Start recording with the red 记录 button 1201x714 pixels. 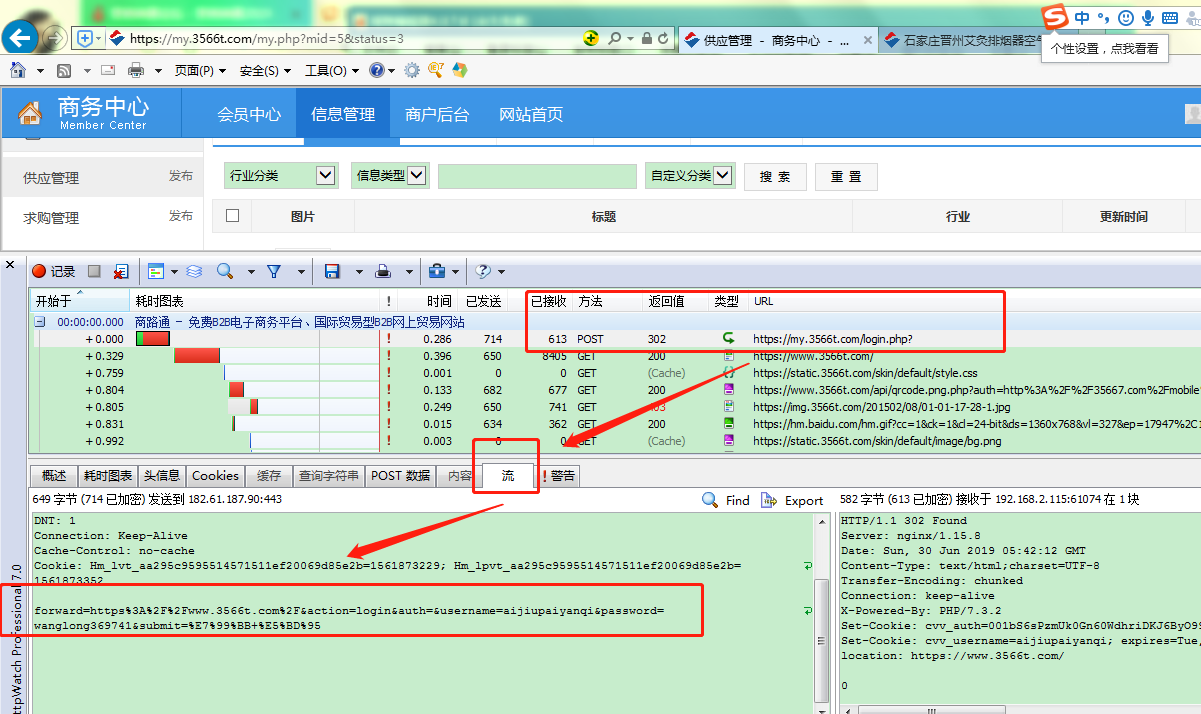pyautogui.click(x=53, y=271)
